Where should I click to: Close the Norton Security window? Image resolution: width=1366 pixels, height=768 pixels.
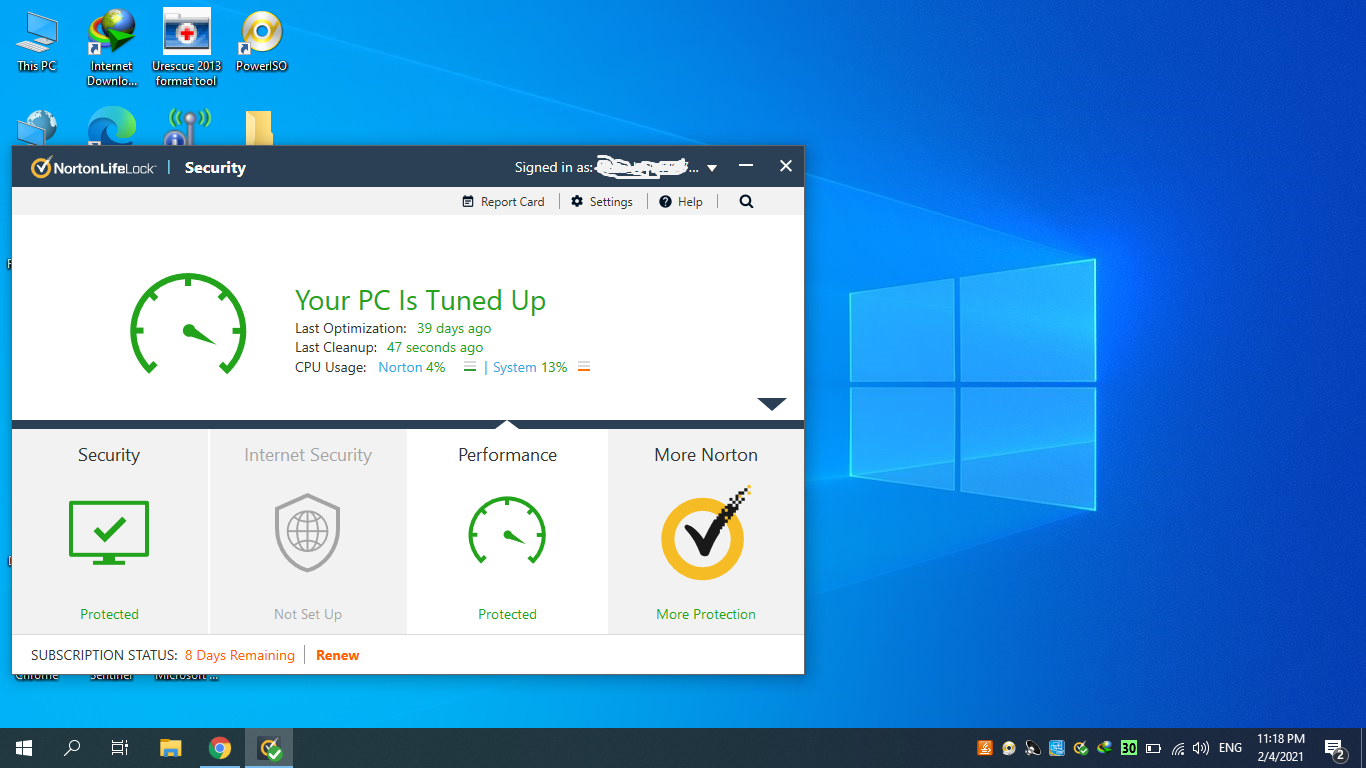pos(786,166)
